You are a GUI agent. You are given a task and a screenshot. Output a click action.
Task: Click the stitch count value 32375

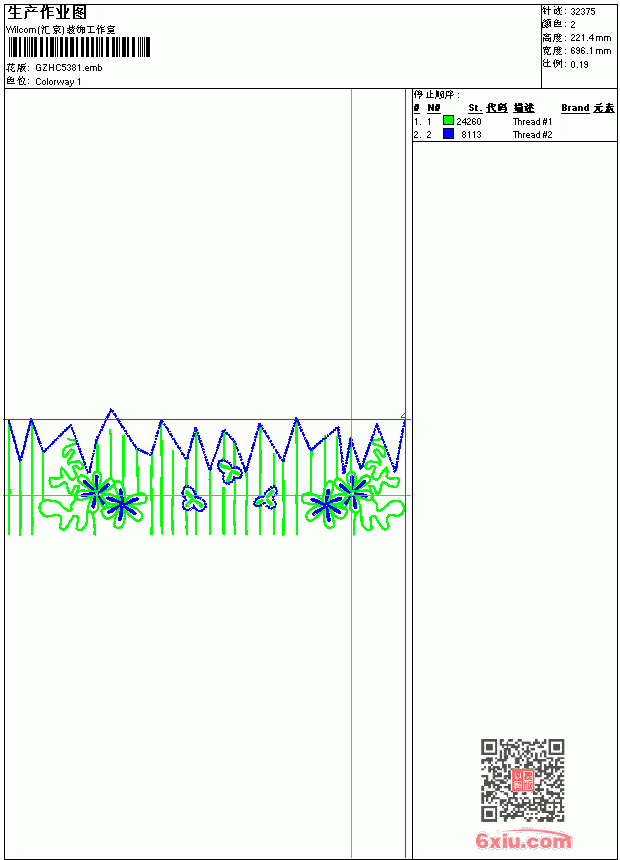[x=583, y=12]
